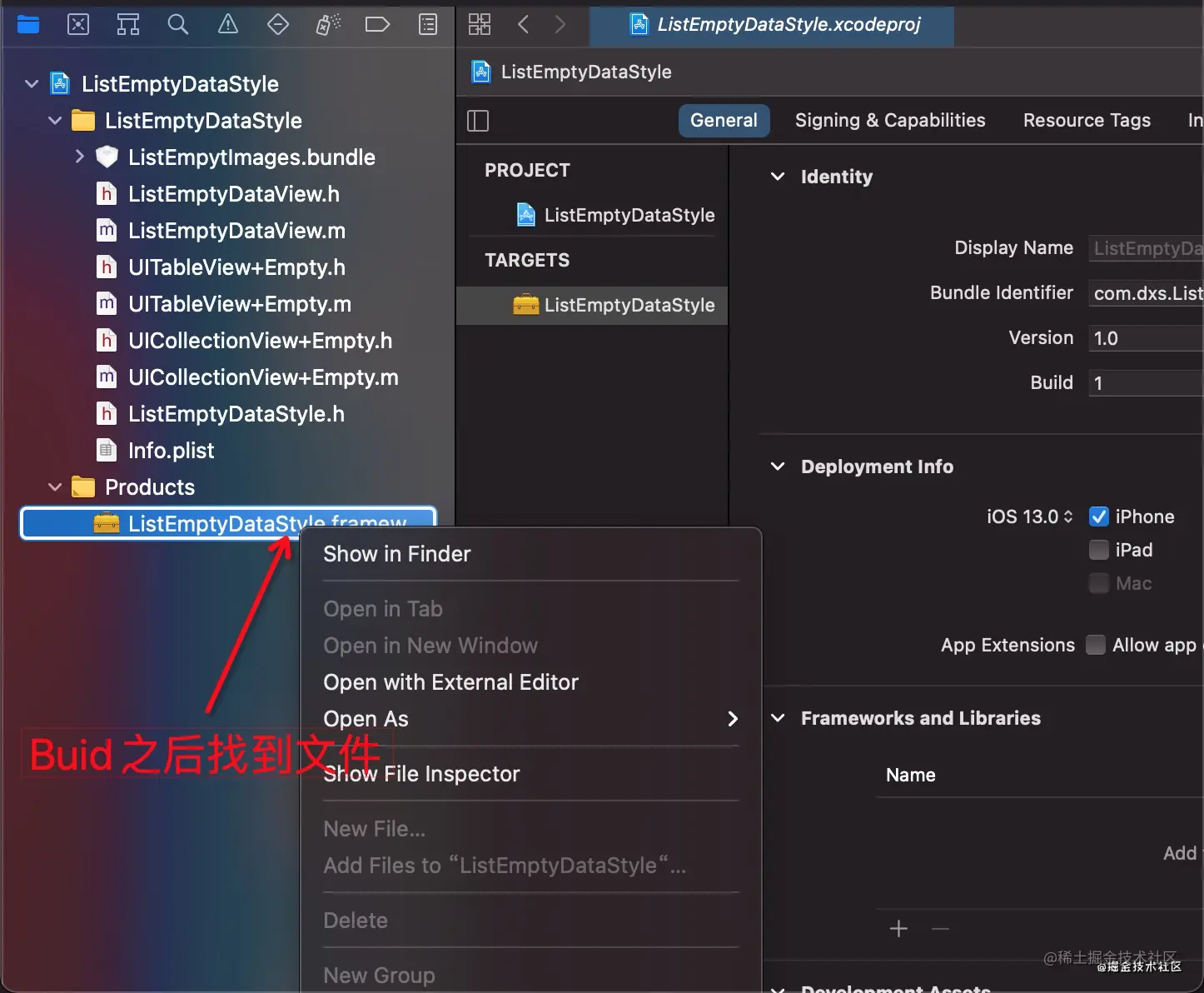Open the Open As submenu
This screenshot has height=993, width=1204.
click(531, 719)
